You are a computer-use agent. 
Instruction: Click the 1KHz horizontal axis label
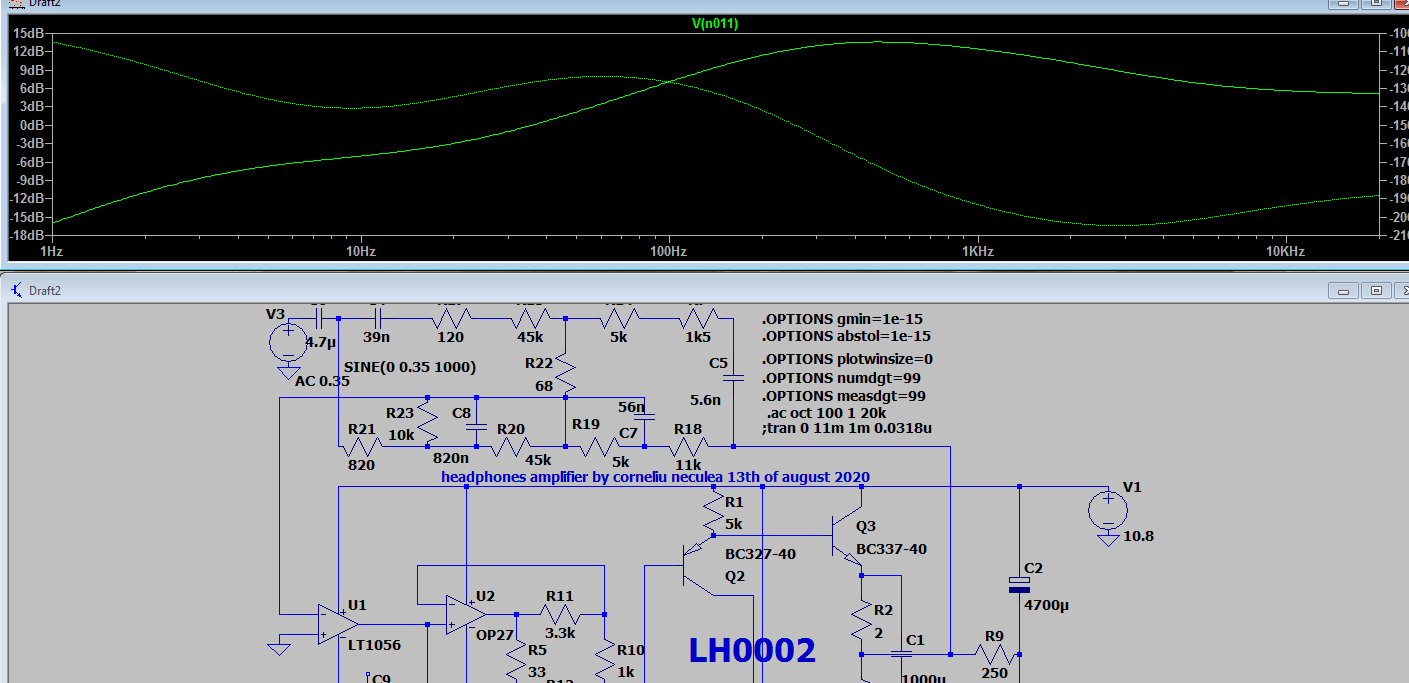click(x=977, y=251)
